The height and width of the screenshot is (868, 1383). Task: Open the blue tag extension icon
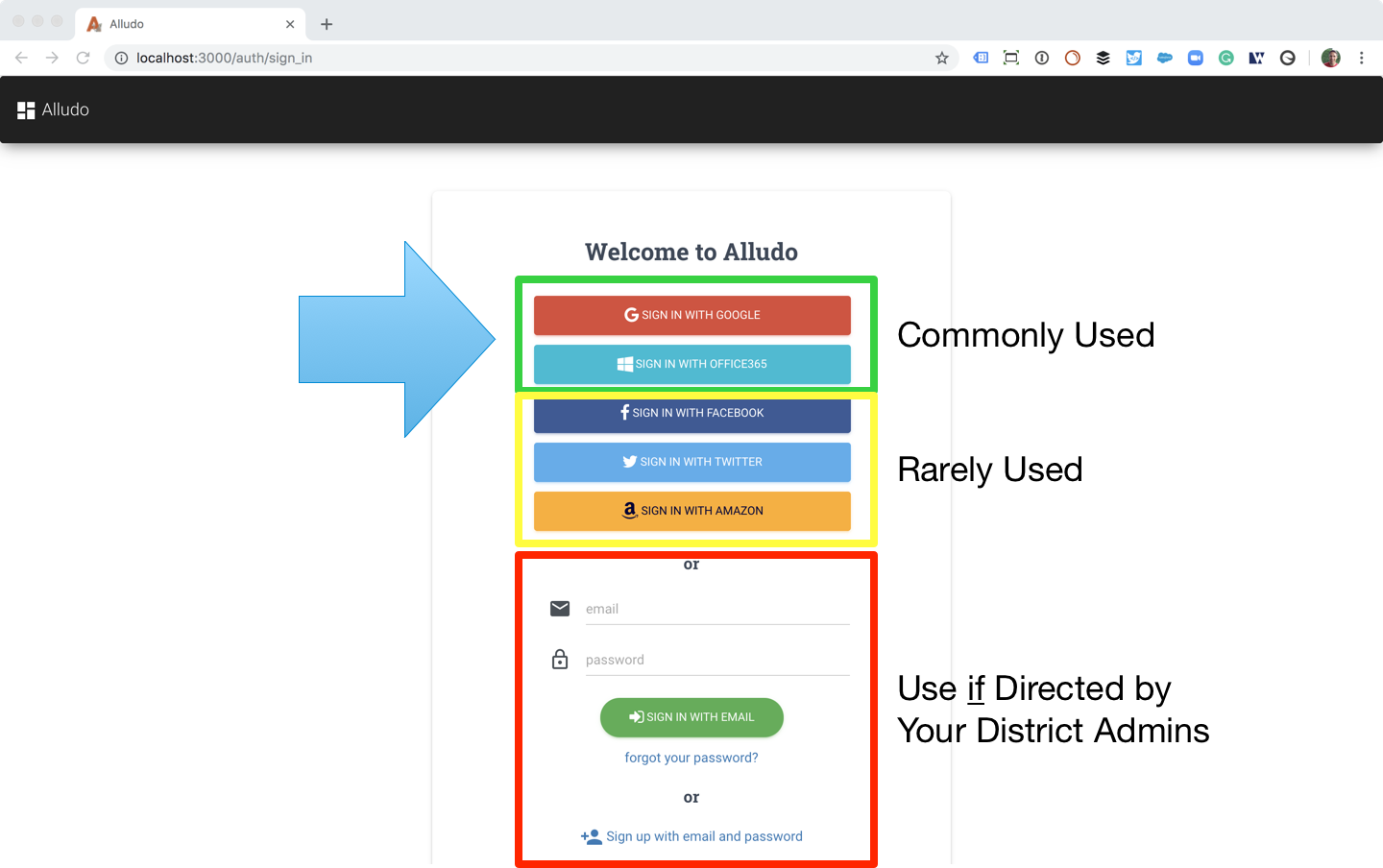tap(981, 58)
